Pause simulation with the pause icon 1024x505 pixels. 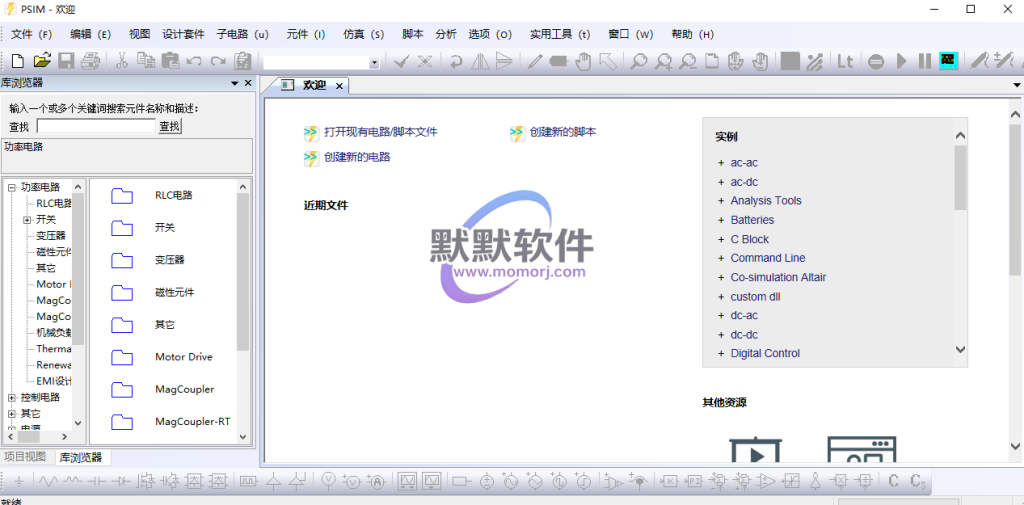coord(925,61)
